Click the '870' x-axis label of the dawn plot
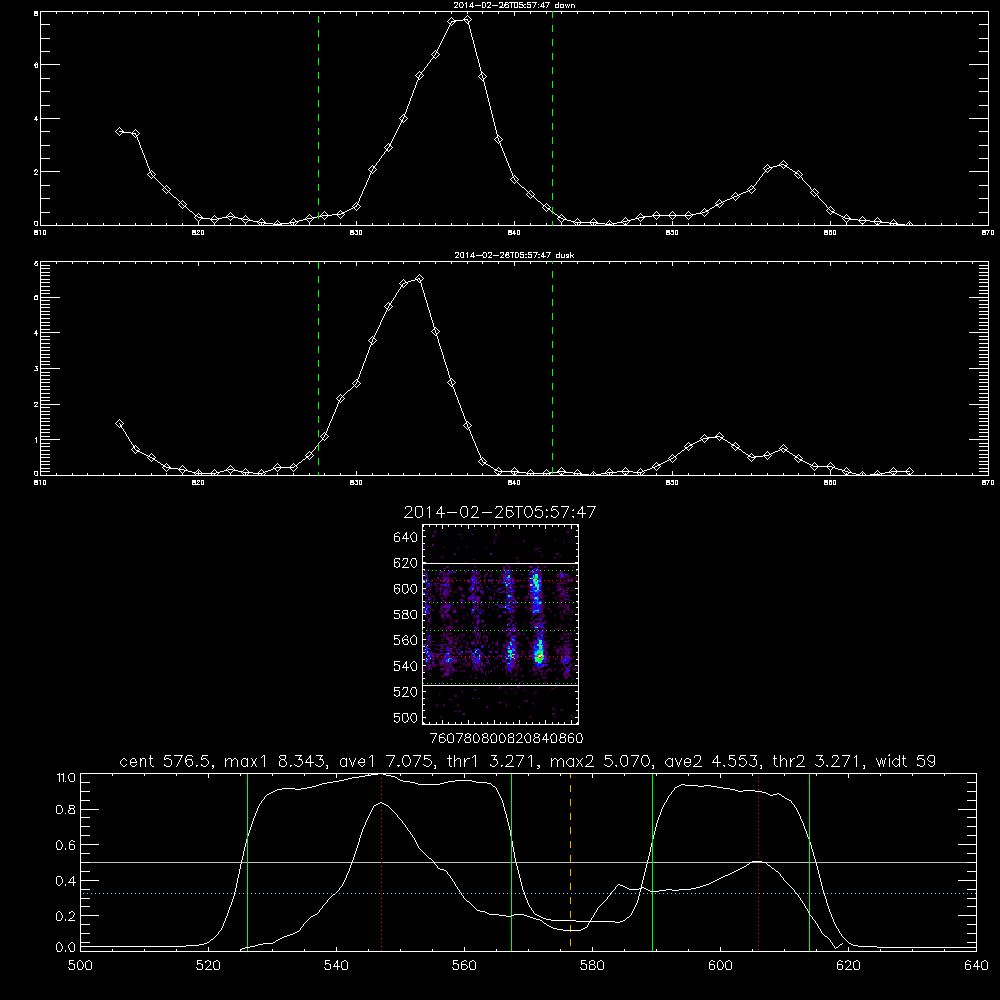1000x1000 pixels. pos(988,233)
